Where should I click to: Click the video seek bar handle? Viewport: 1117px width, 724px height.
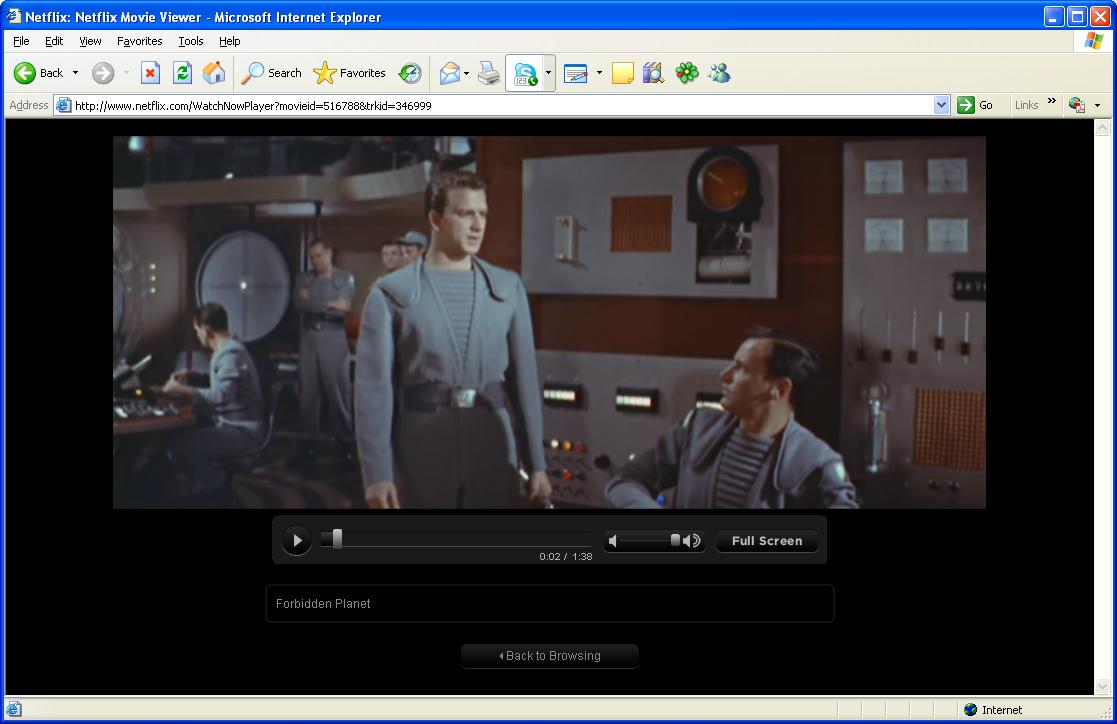pos(337,540)
